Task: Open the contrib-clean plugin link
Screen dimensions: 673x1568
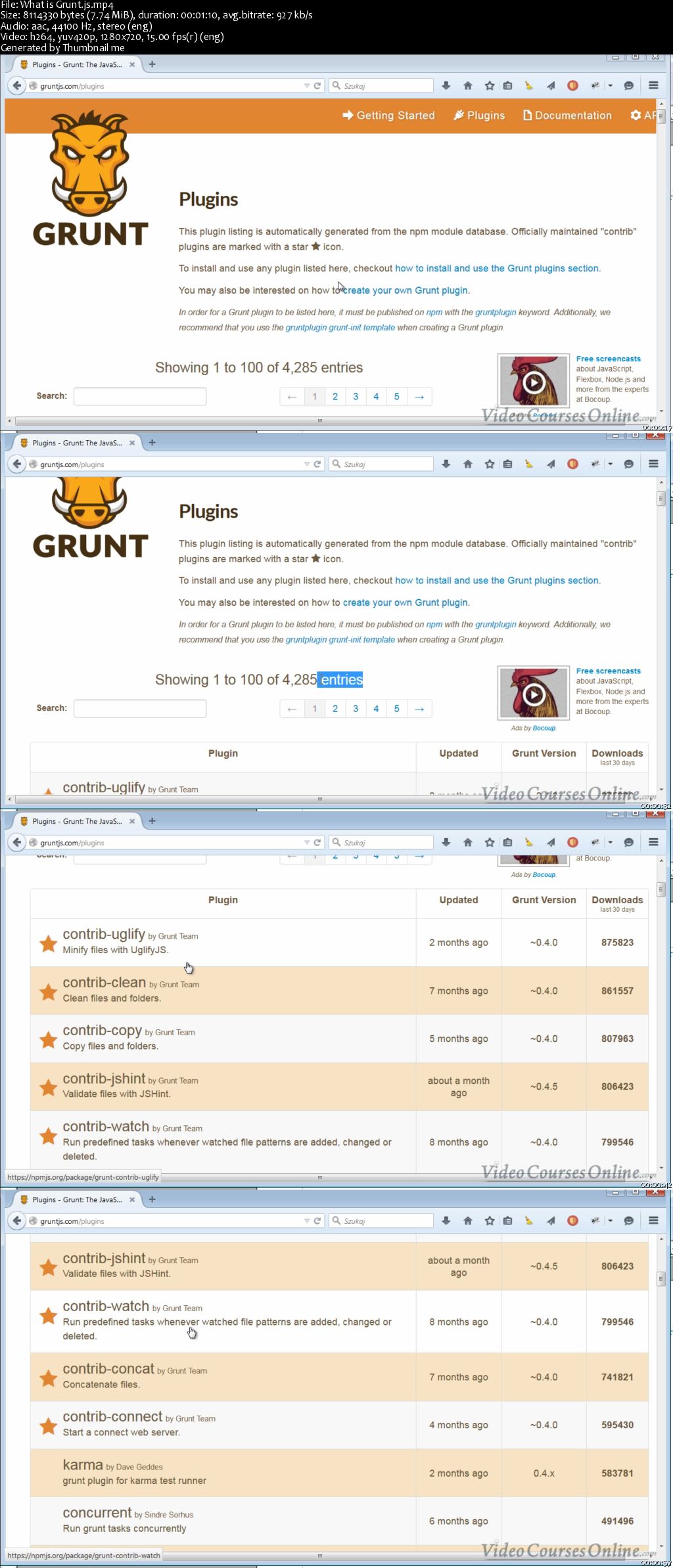Action: click(x=104, y=982)
